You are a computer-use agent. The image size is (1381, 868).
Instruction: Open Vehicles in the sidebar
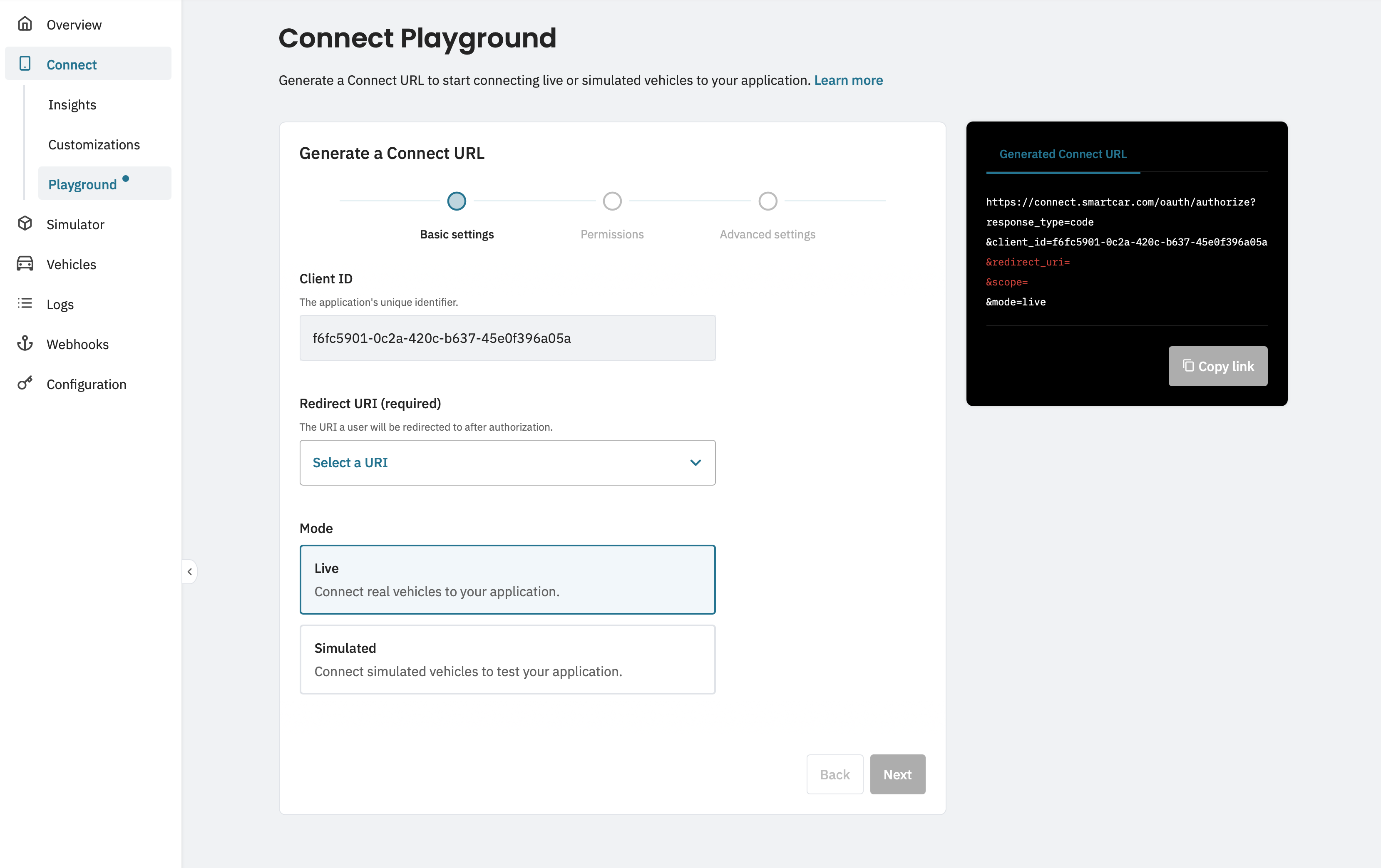pos(88,264)
